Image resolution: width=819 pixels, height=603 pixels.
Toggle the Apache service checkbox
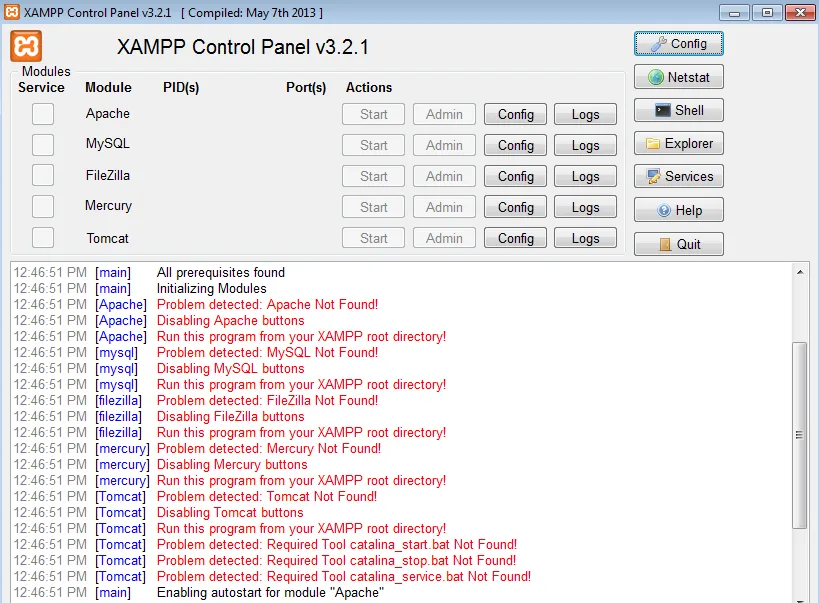[43, 114]
